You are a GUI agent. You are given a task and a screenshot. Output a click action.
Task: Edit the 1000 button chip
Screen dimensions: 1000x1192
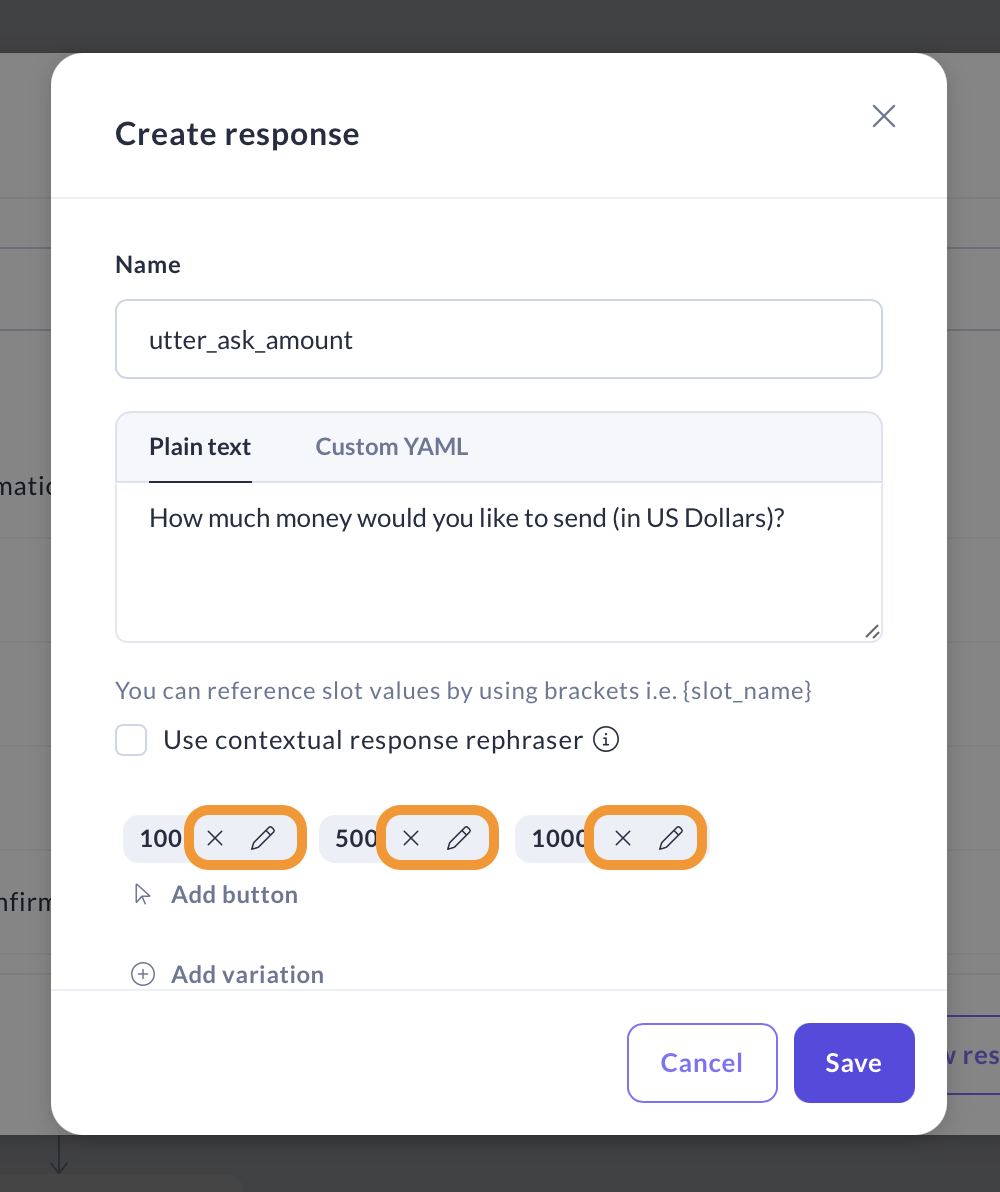(x=671, y=838)
